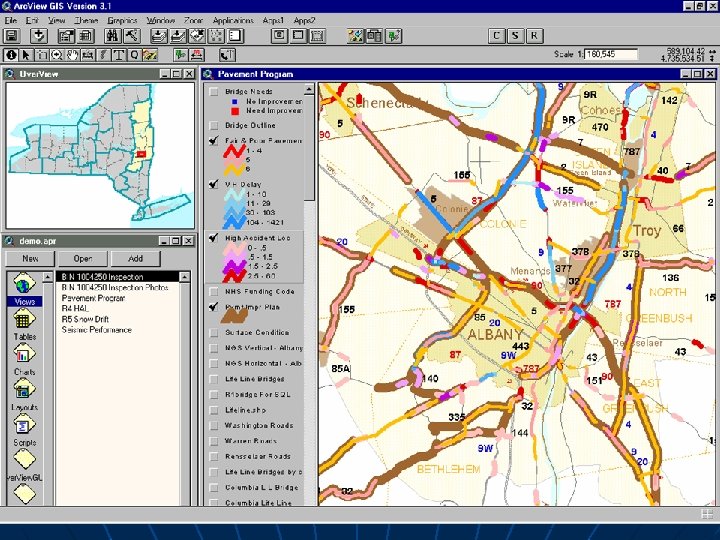Click the Add button in demo.apr
The image size is (720, 540).
(135, 258)
